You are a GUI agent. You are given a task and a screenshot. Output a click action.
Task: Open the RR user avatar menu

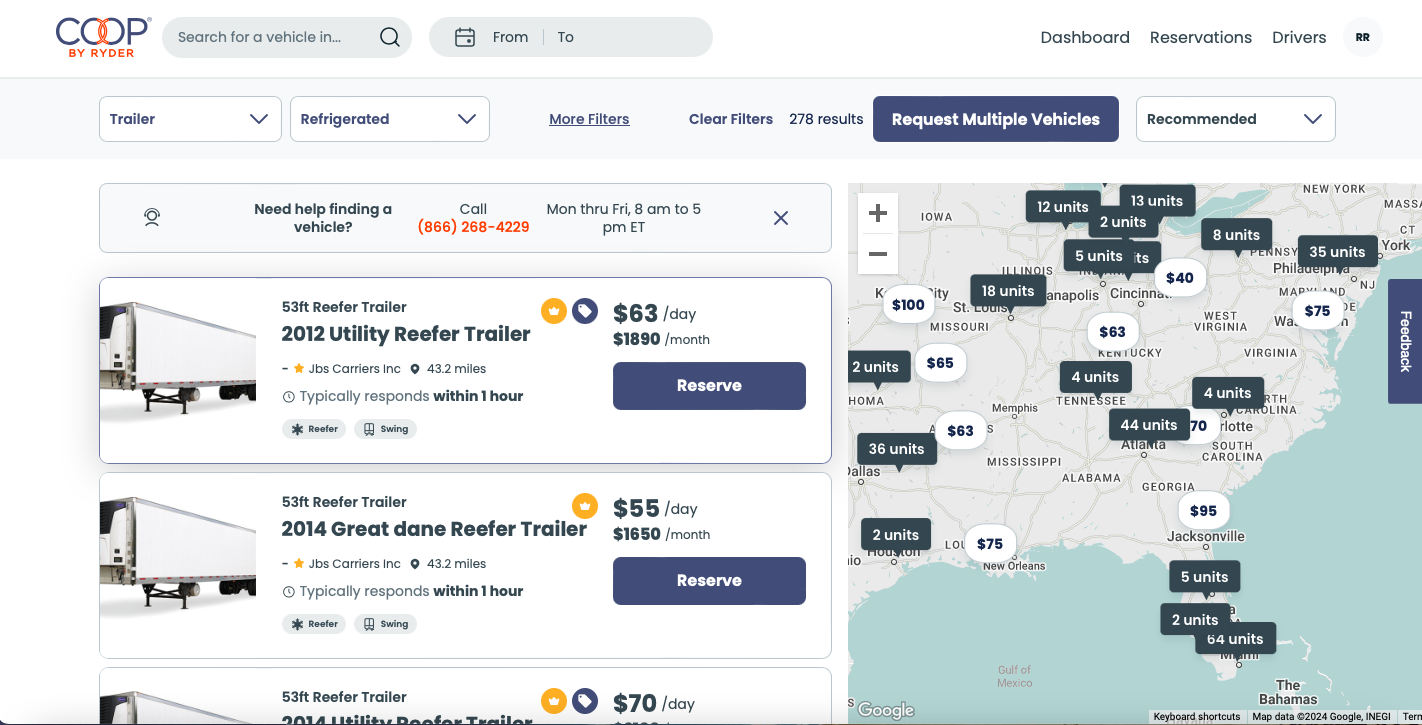pos(1362,37)
